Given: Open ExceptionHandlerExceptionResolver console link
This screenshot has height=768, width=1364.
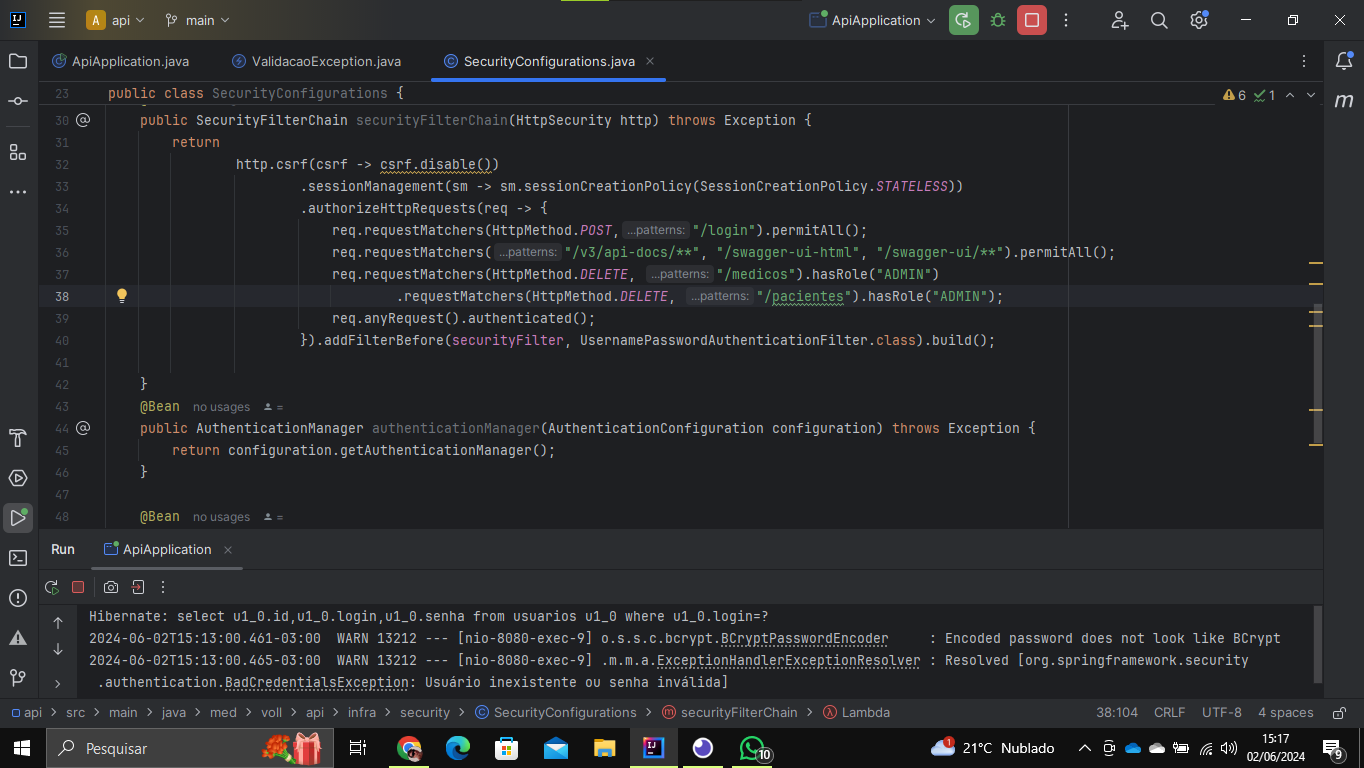Looking at the screenshot, I should (x=788, y=661).
